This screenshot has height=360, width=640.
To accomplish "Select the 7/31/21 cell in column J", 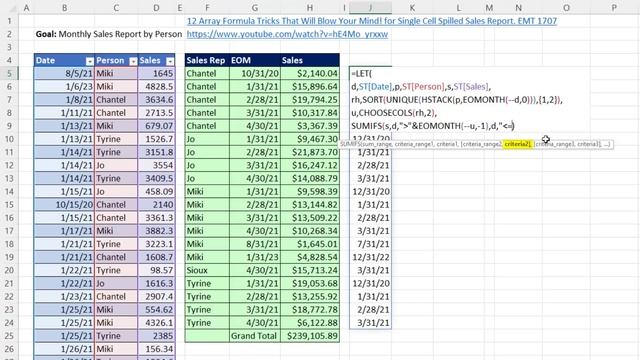I will point(370,244).
